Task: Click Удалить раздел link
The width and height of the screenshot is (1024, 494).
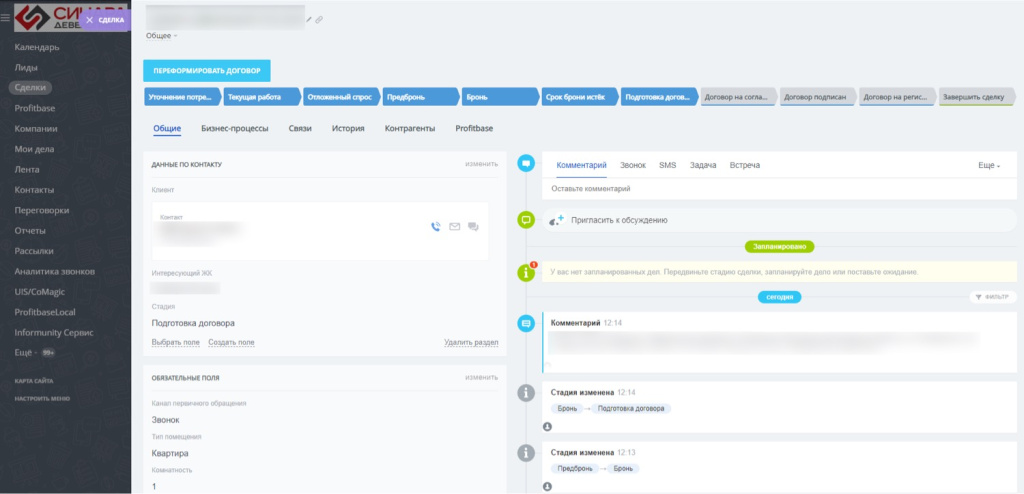Action: coord(471,342)
